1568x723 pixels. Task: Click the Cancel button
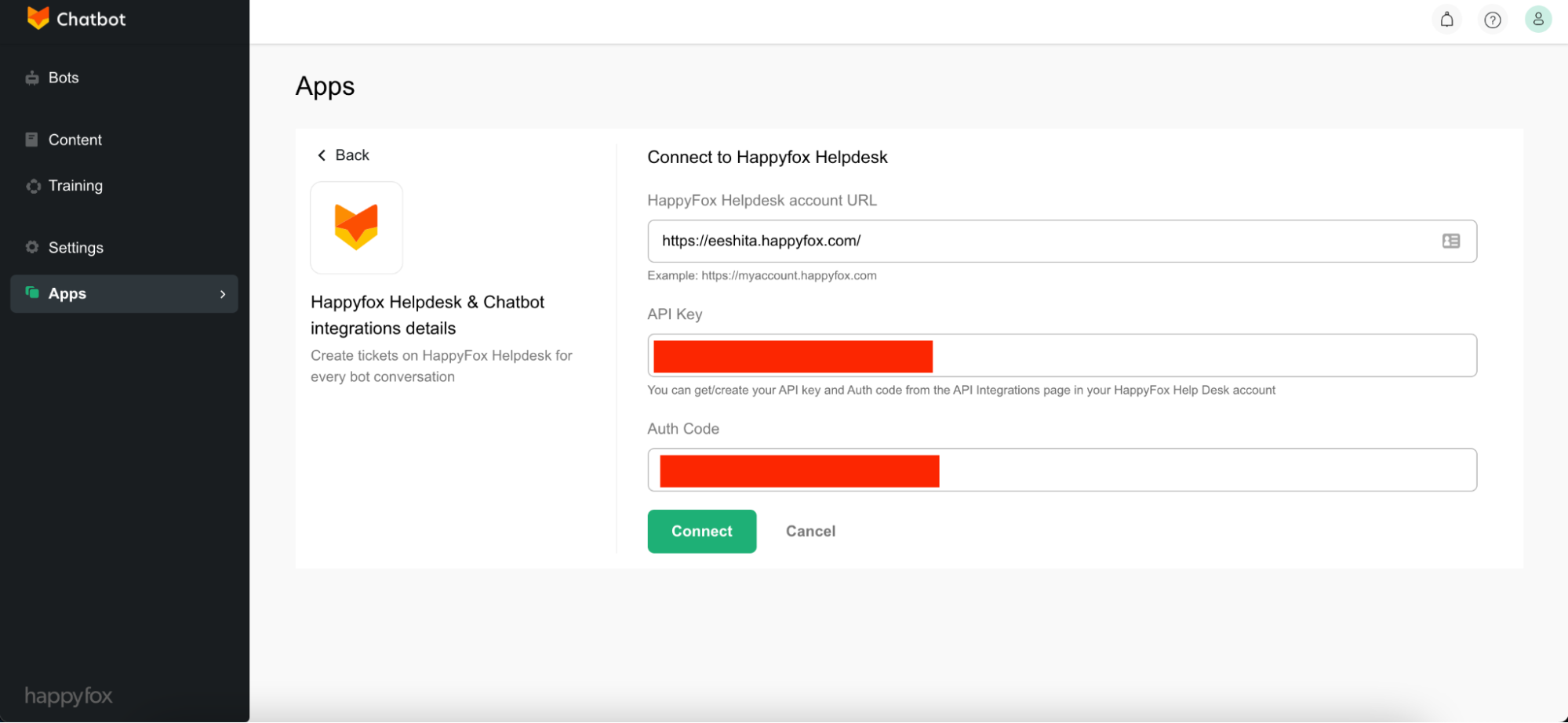(810, 531)
